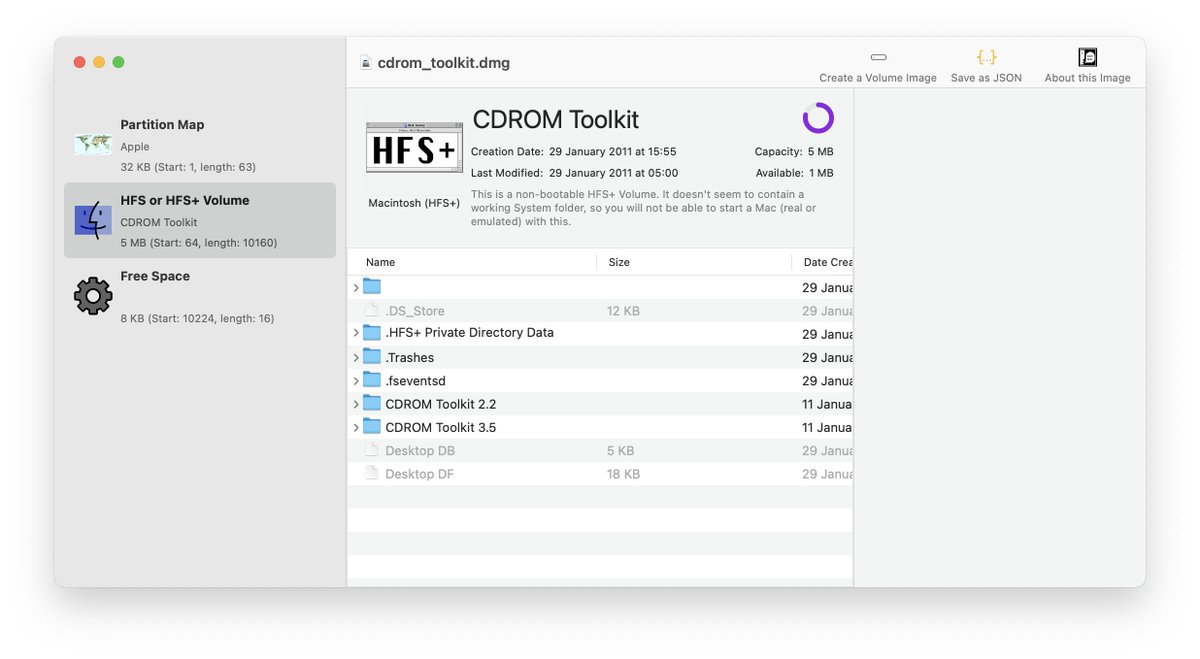Select HFS or HFS+ Volume sidebar title
This screenshot has height=659, width=1200.
pyautogui.click(x=185, y=200)
